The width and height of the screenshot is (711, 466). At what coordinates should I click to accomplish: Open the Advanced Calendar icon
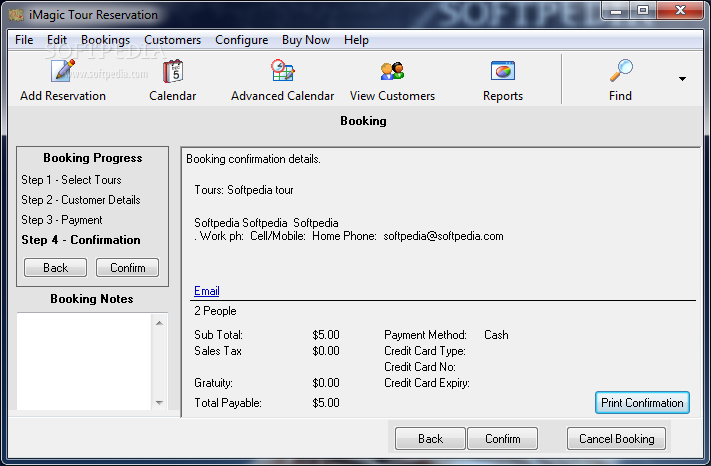coord(282,71)
